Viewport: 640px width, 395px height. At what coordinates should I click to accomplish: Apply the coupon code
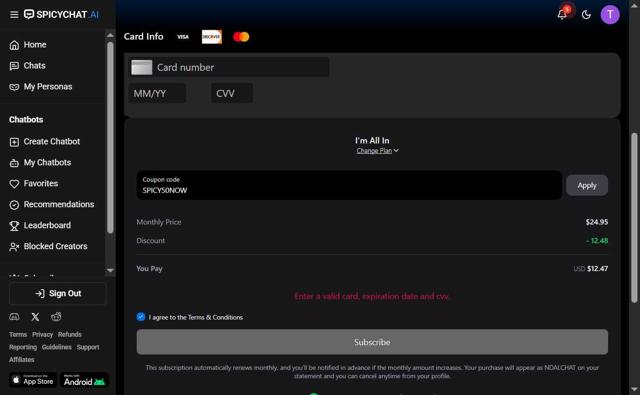(x=587, y=186)
